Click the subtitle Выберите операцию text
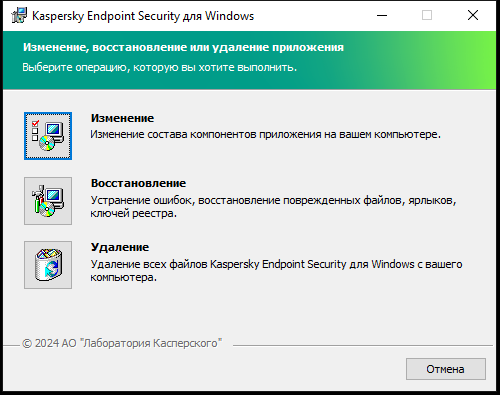This screenshot has width=500, height=395. 159,67
